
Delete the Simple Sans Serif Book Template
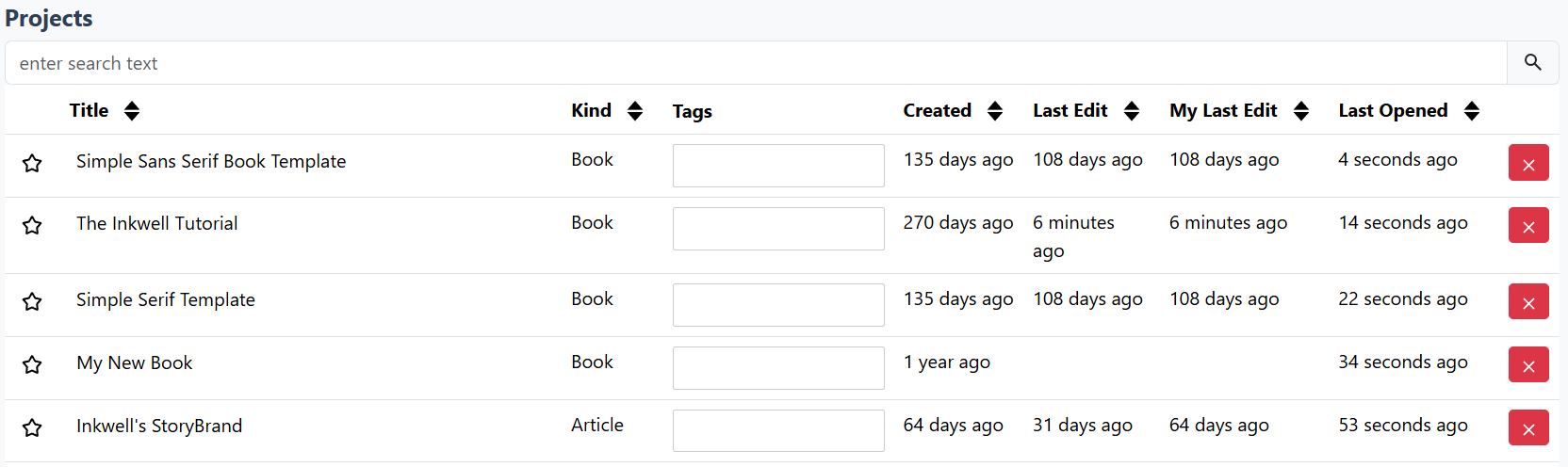(1527, 163)
